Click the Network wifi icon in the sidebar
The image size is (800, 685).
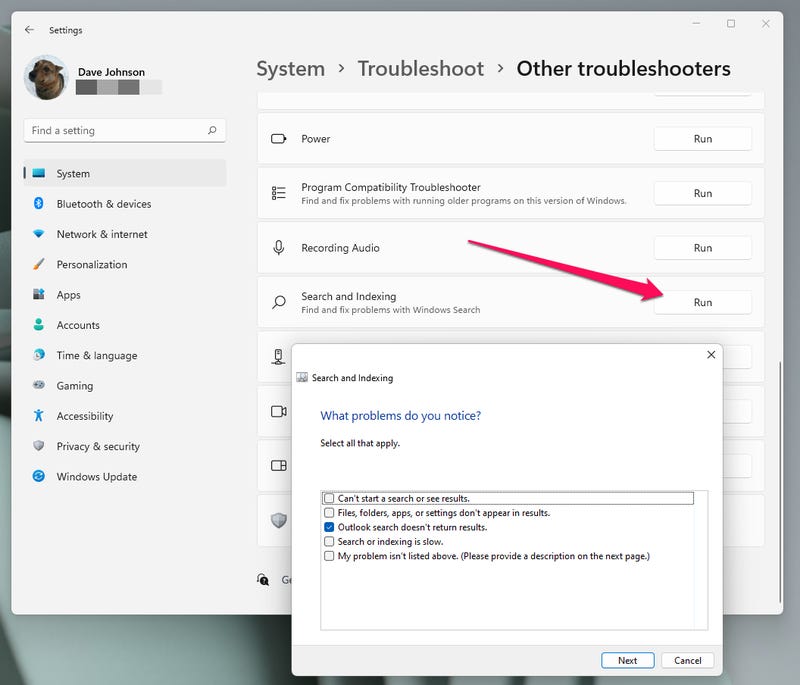coord(38,234)
